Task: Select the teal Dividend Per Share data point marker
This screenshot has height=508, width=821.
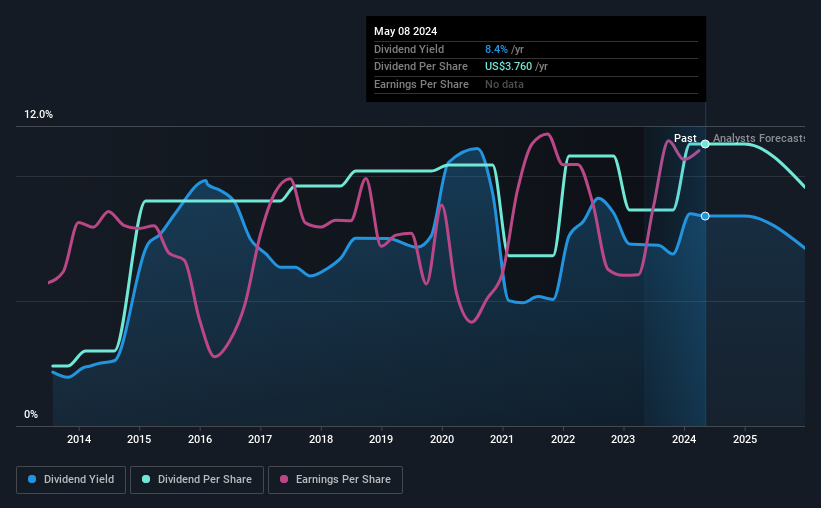Action: pyautogui.click(x=705, y=144)
